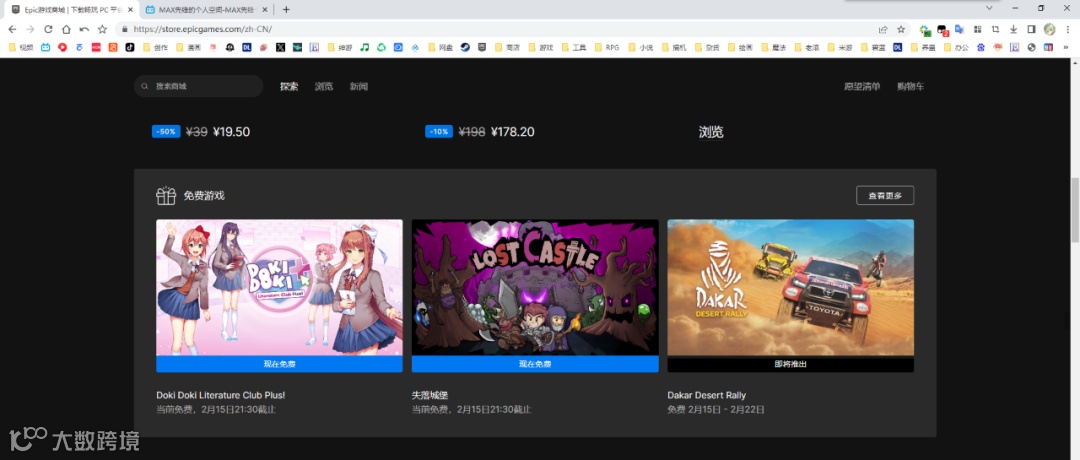Open the 失落城堡 game title
The width and height of the screenshot is (1080, 460).
click(x=430, y=395)
